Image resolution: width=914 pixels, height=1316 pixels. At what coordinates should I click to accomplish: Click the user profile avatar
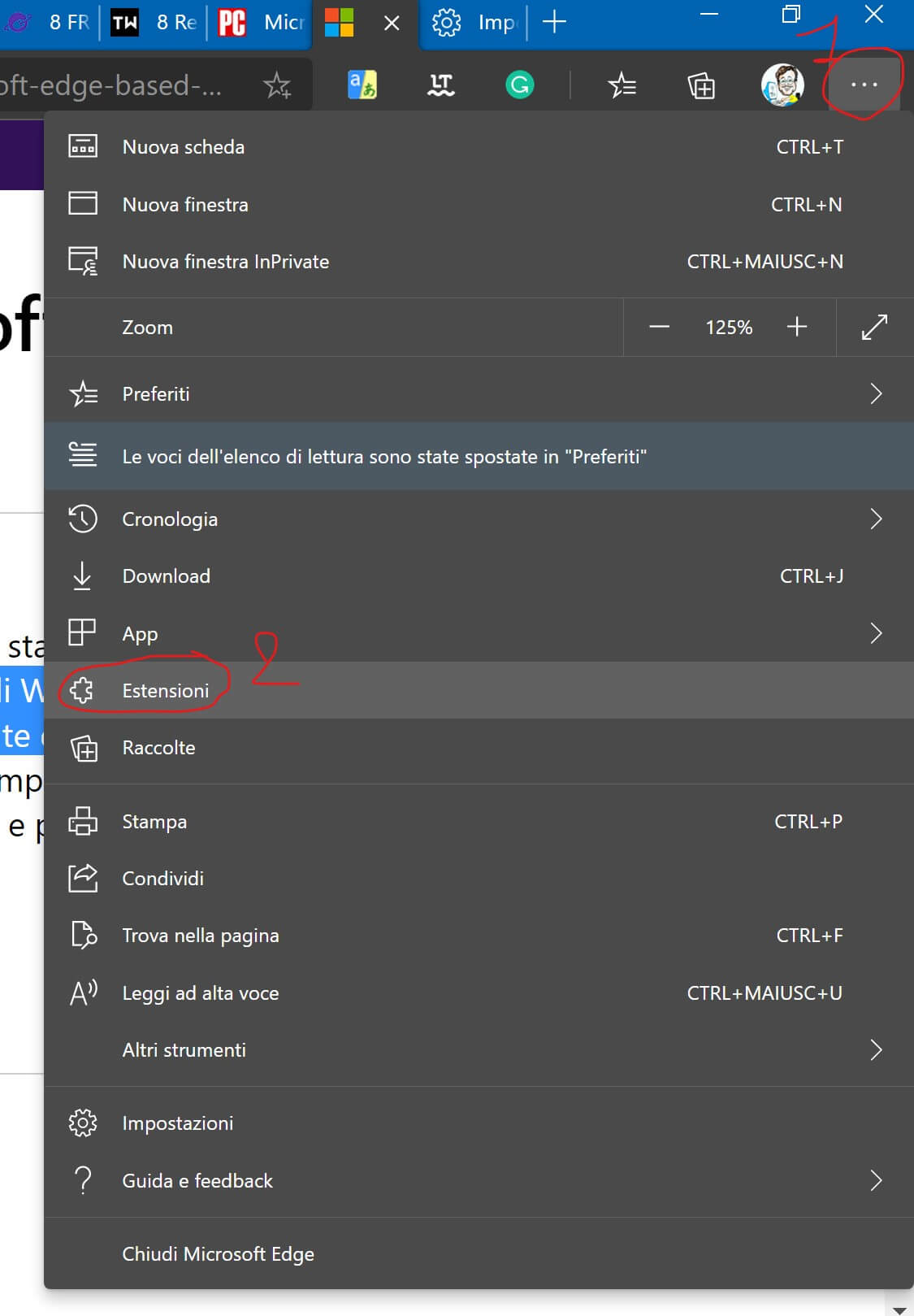pos(782,85)
